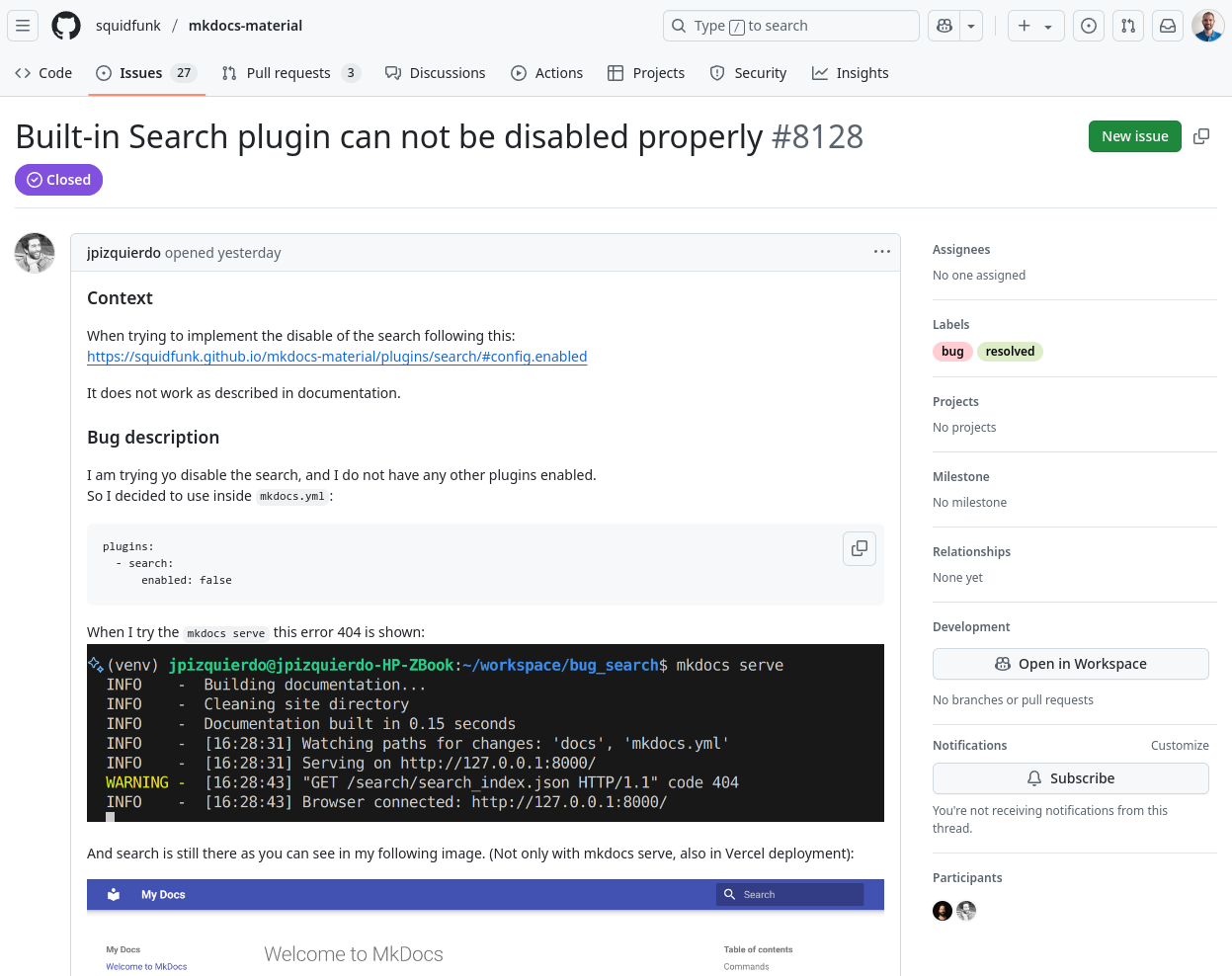Switch to the Discussions tab
1232x976 pixels.
pos(436,73)
